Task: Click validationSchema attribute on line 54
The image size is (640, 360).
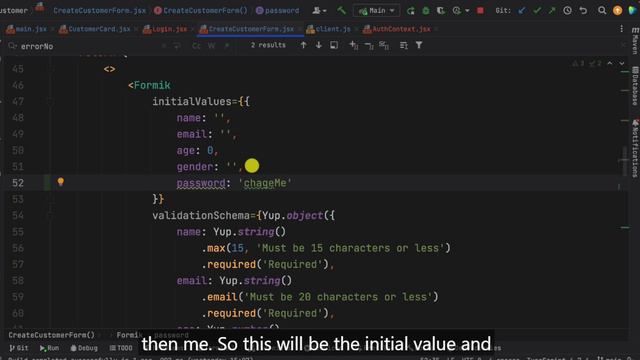Action: pyautogui.click(x=201, y=216)
